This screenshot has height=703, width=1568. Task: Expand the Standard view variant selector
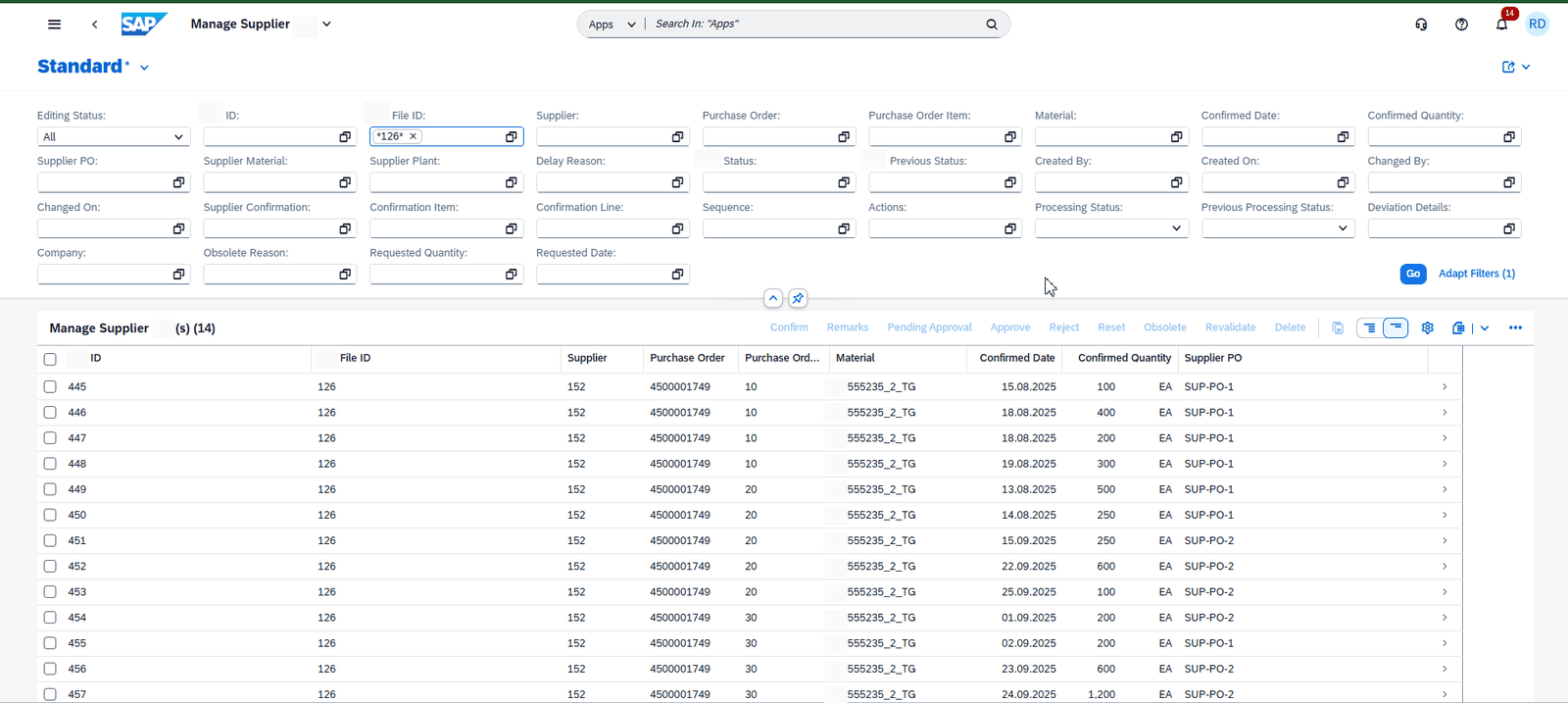tap(144, 68)
